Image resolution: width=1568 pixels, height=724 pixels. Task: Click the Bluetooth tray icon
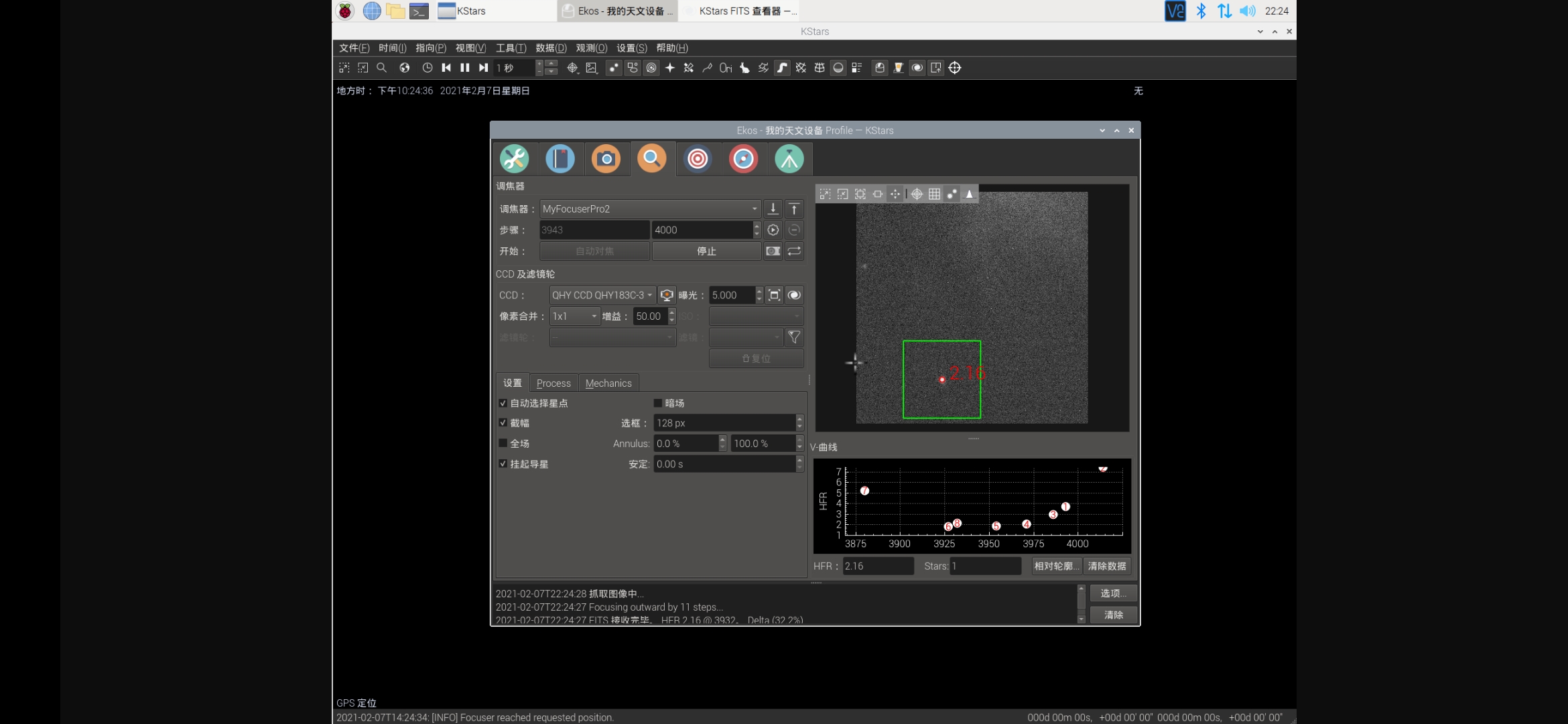1201,11
